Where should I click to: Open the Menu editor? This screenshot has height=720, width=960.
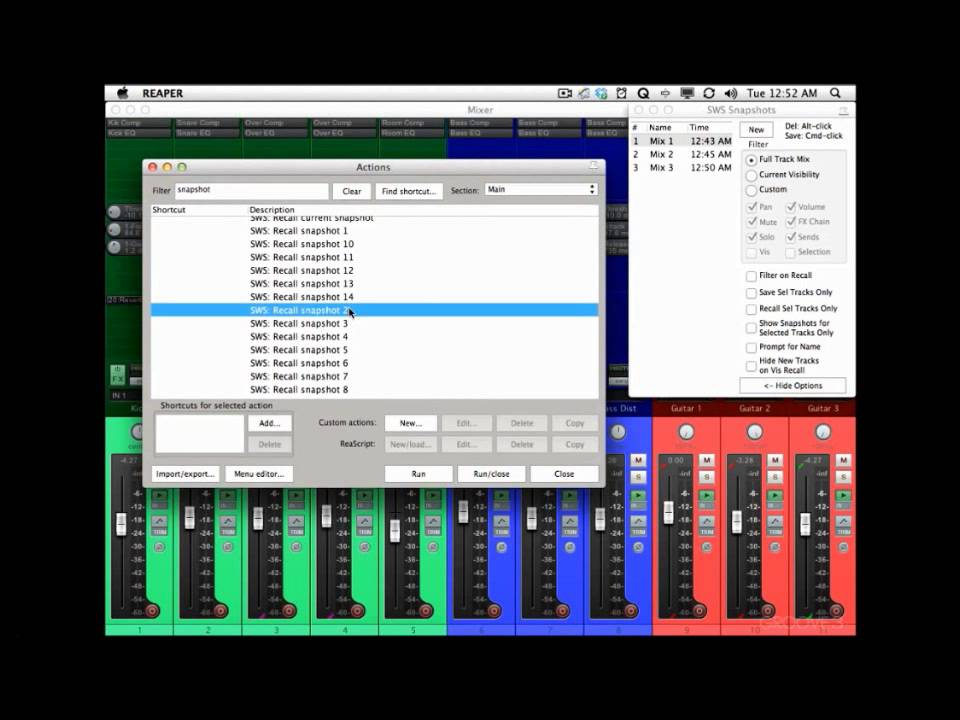tap(259, 474)
